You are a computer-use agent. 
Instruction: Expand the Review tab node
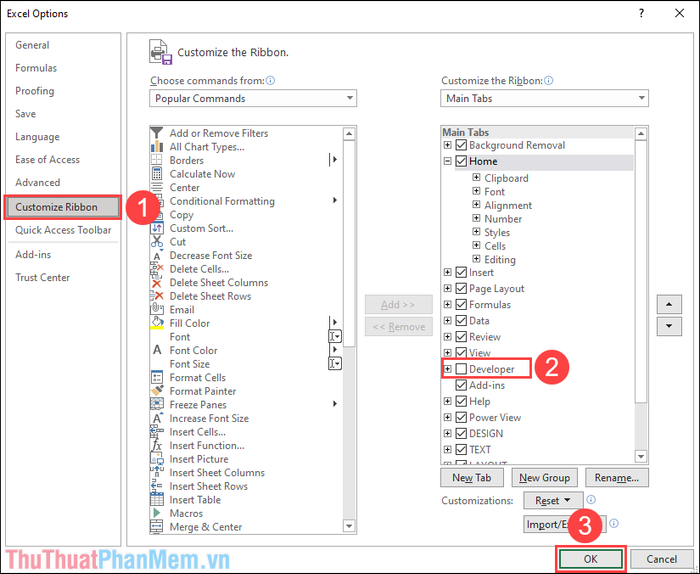447,337
